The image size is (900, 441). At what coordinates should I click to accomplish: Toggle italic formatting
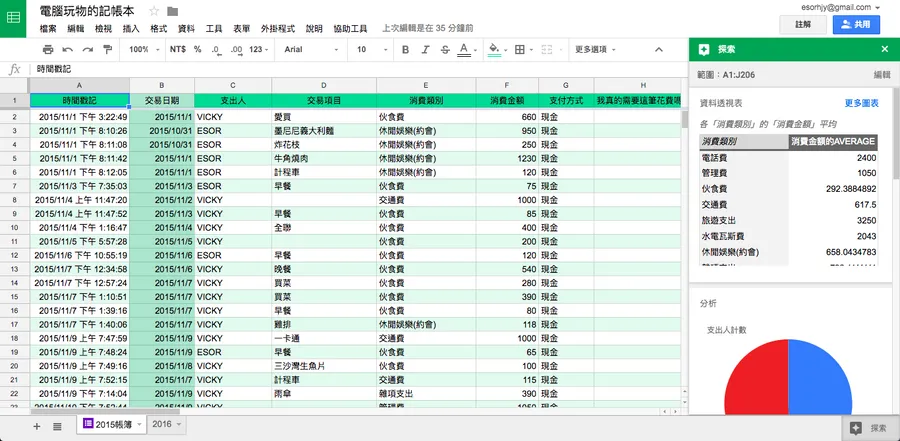coord(424,49)
